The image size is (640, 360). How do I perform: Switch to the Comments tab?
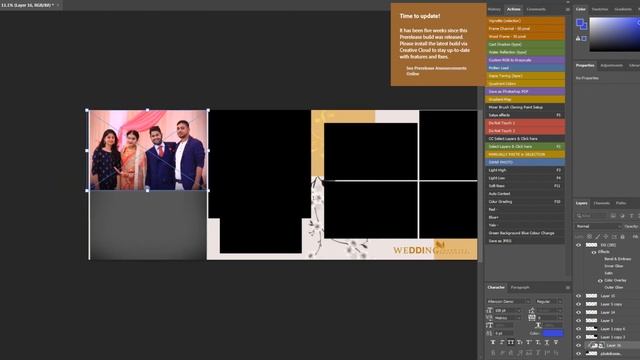click(536, 9)
